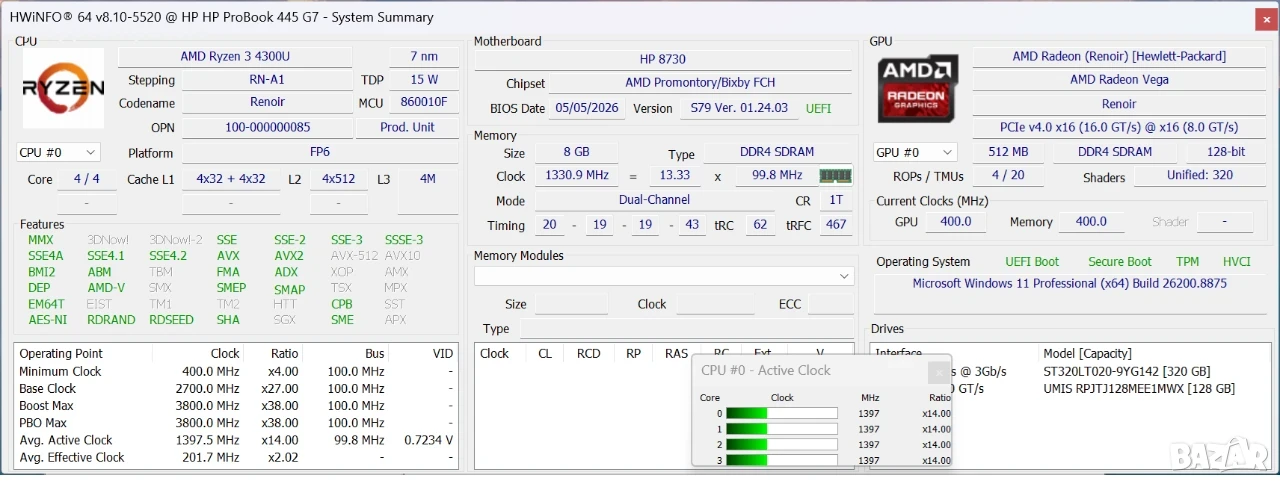Click the 7 nm process field
The width and height of the screenshot is (1280, 484).
[424, 56]
